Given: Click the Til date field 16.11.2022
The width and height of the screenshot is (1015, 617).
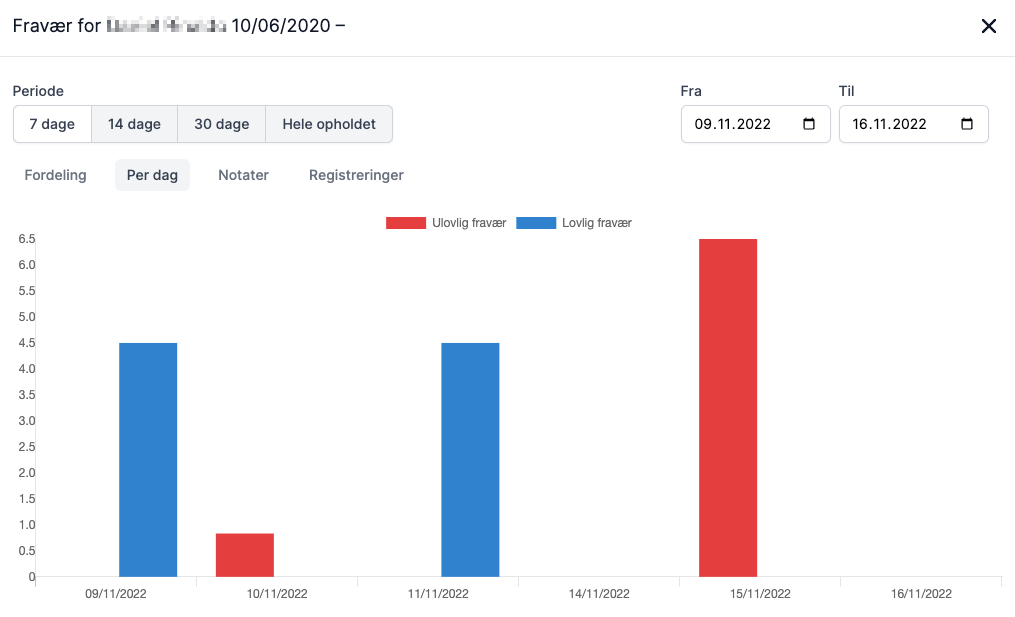Looking at the screenshot, I should 913,124.
